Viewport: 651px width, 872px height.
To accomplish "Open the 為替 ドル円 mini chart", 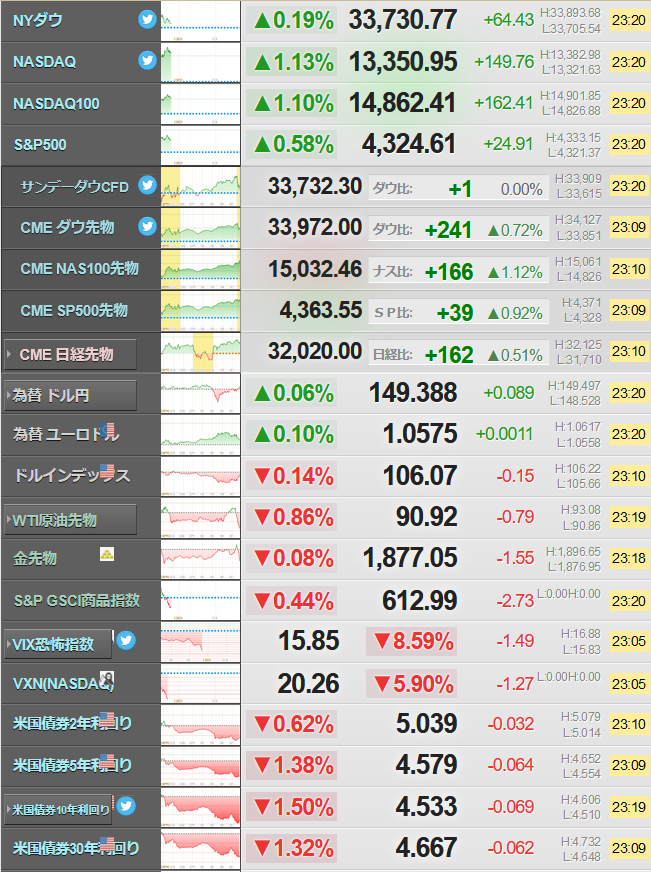I will point(201,393).
